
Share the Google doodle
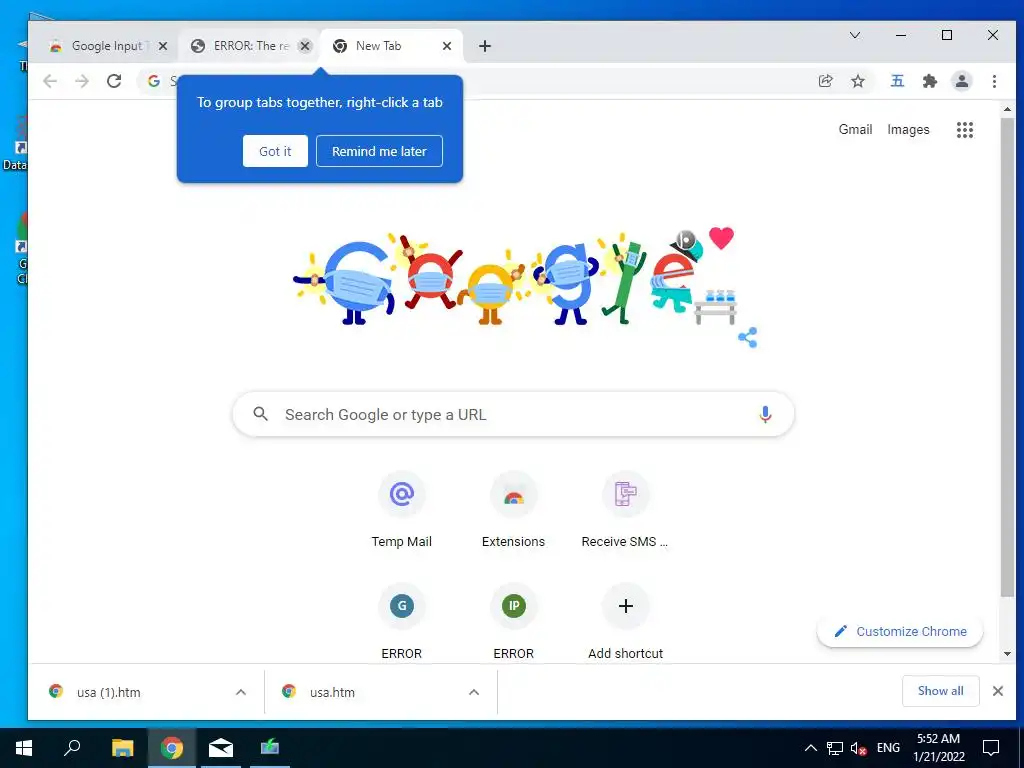point(748,337)
